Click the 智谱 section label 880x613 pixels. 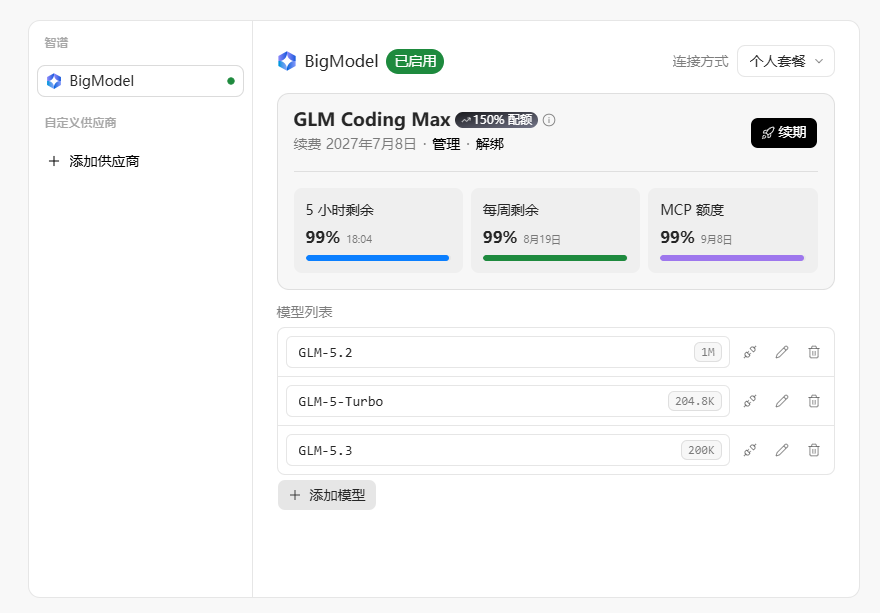coord(56,43)
